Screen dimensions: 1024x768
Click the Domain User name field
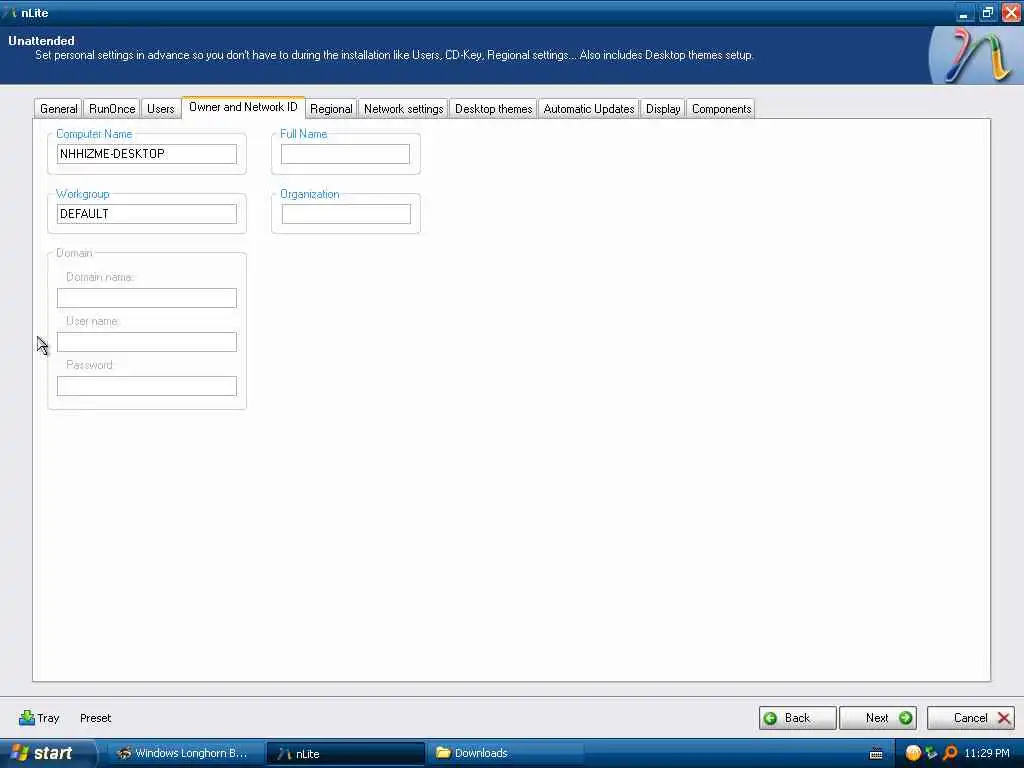pos(146,342)
